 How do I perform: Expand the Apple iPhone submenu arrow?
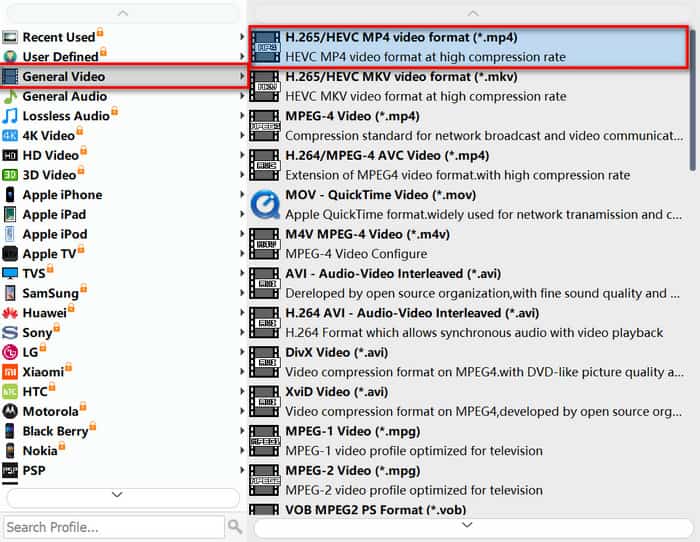click(x=242, y=194)
